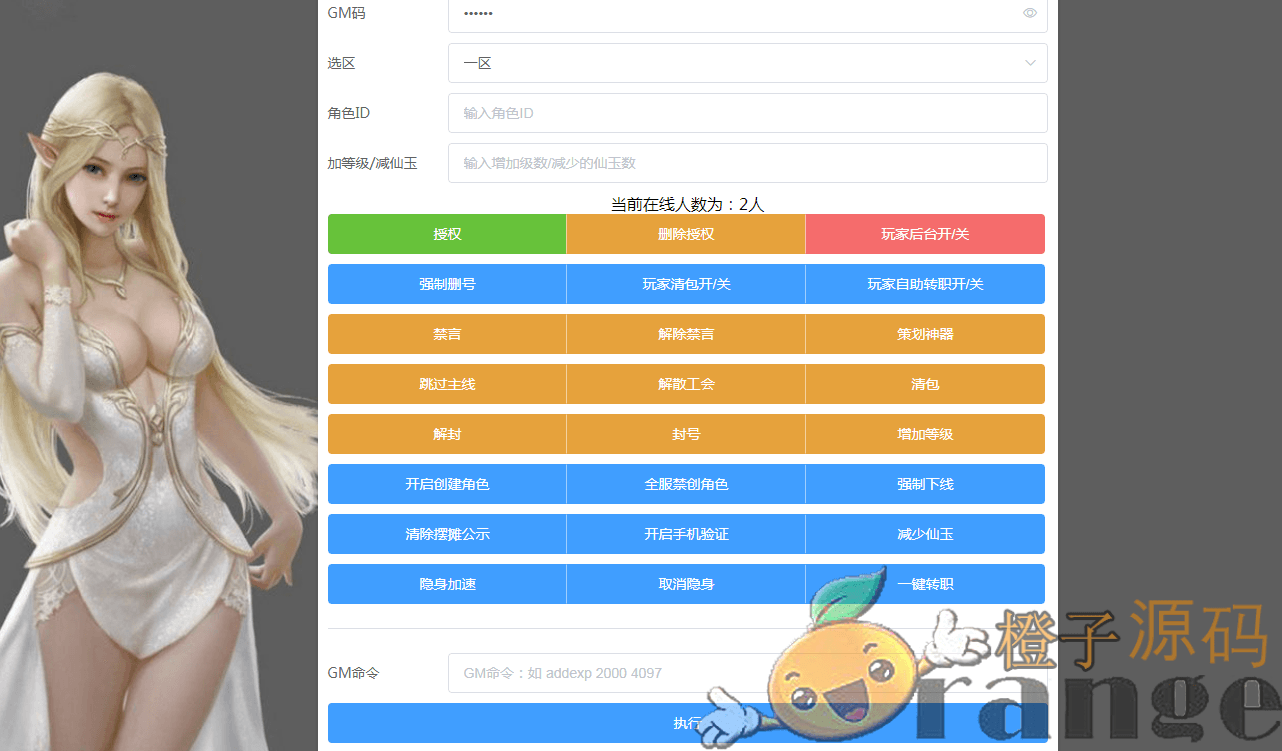The height and width of the screenshot is (751, 1282).
Task: Click the 策划神器 button
Action: click(925, 334)
